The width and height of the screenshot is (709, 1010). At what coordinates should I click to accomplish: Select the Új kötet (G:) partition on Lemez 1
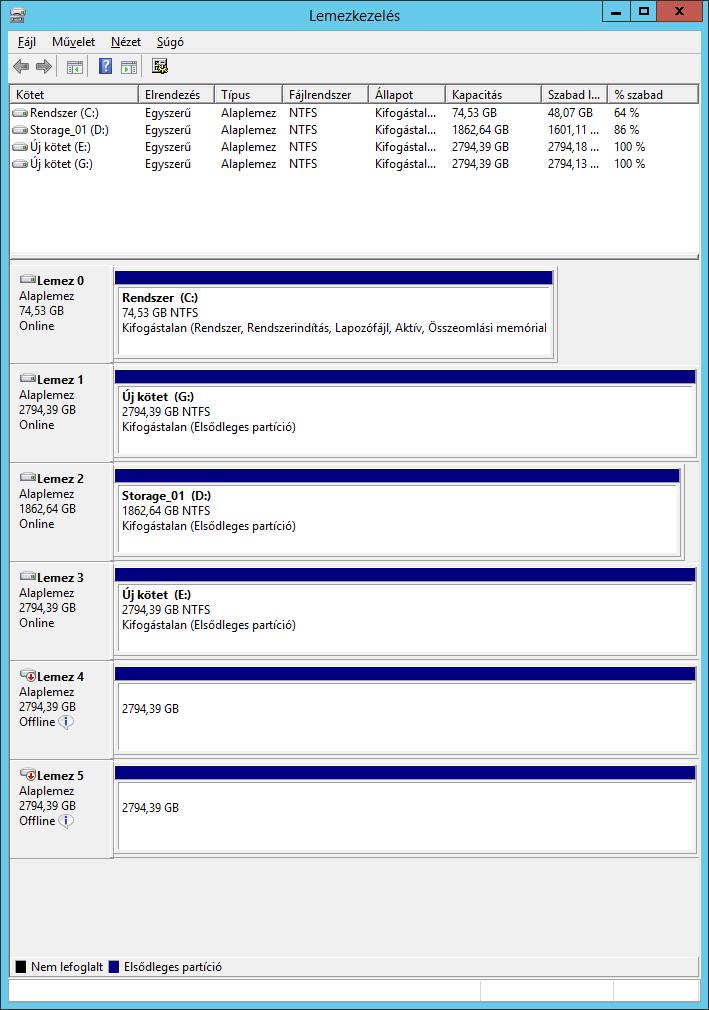coord(406,414)
